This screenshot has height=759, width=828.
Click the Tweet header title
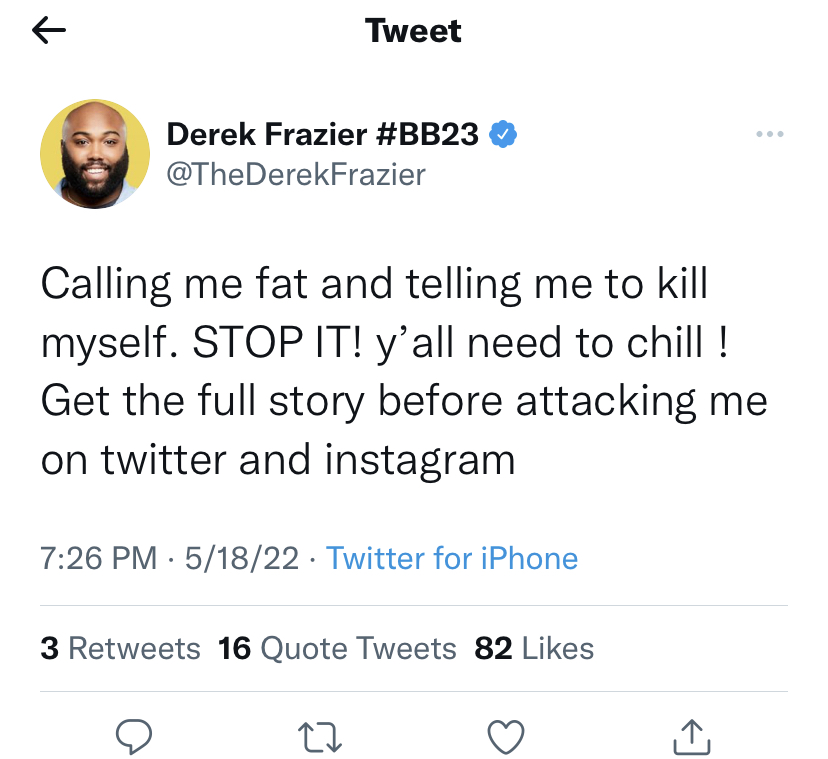point(413,30)
